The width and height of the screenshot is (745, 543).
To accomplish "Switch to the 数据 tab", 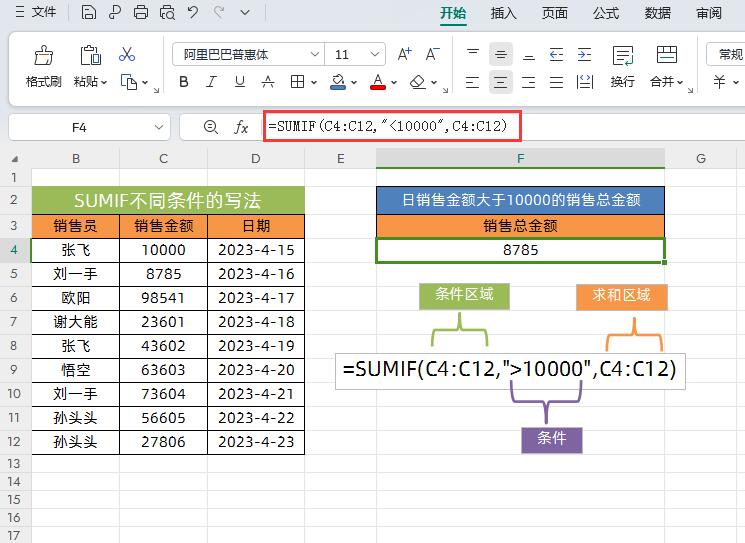I will tap(658, 13).
